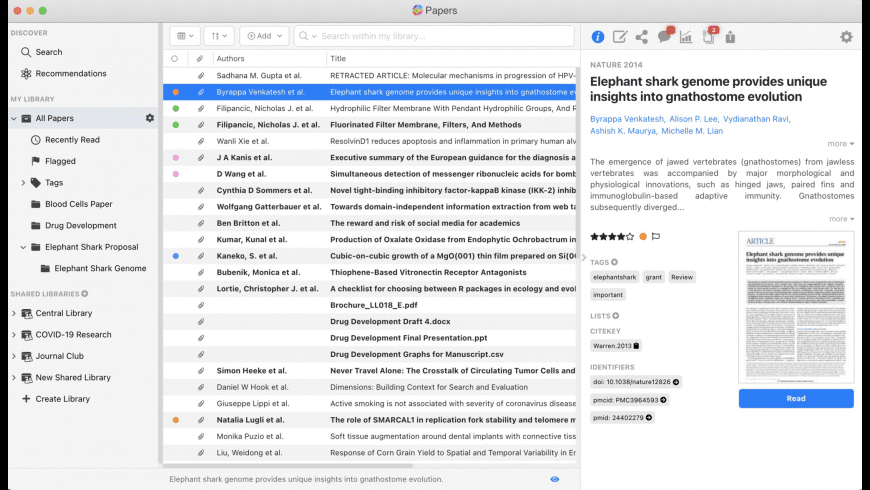The width and height of the screenshot is (870, 490).
Task: Set rating to first star
Action: point(594,236)
